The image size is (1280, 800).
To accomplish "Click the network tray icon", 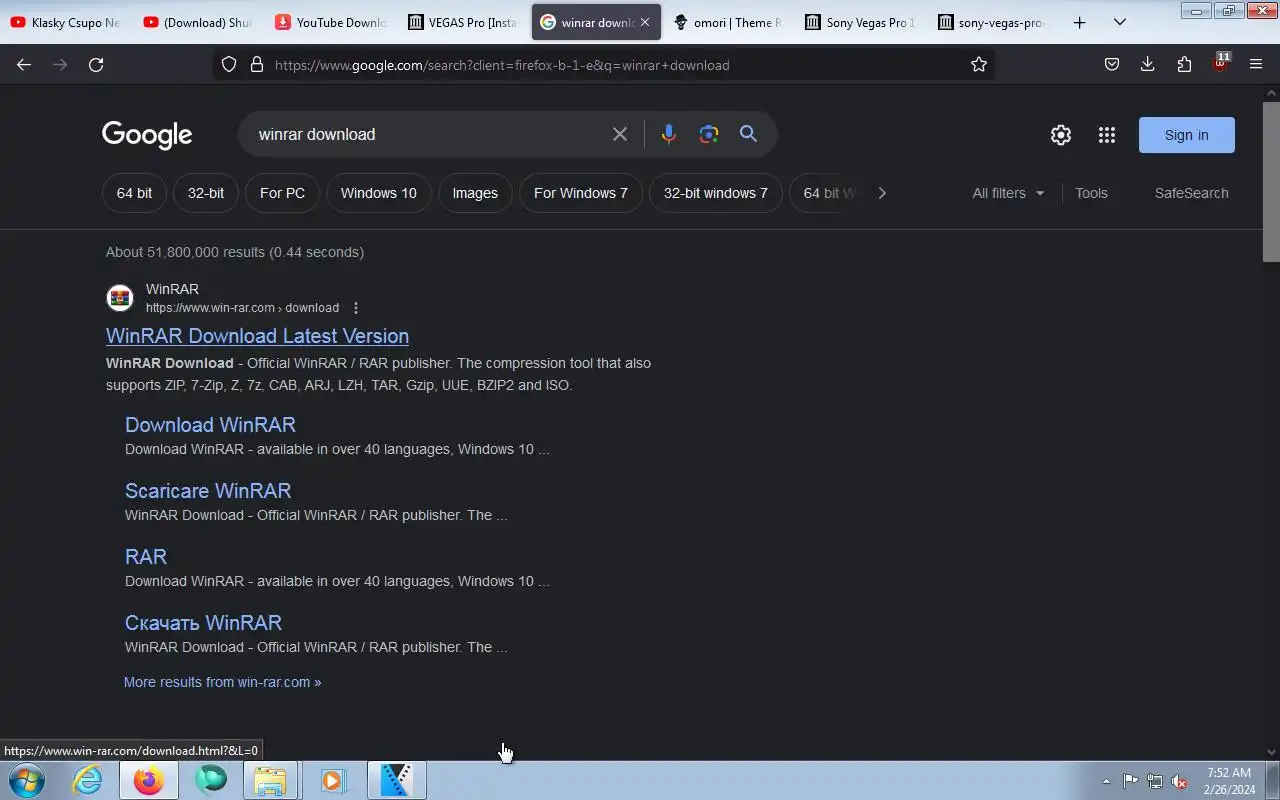I will pyautogui.click(x=1155, y=781).
